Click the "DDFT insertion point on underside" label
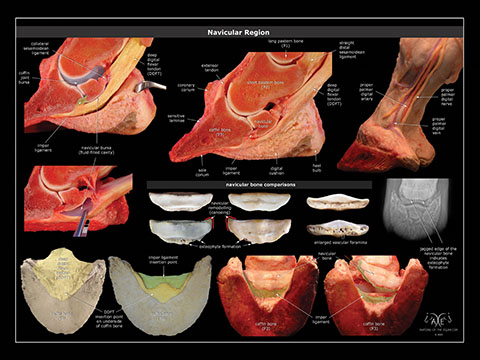Screen dimensions: 480x360 click(110, 319)
